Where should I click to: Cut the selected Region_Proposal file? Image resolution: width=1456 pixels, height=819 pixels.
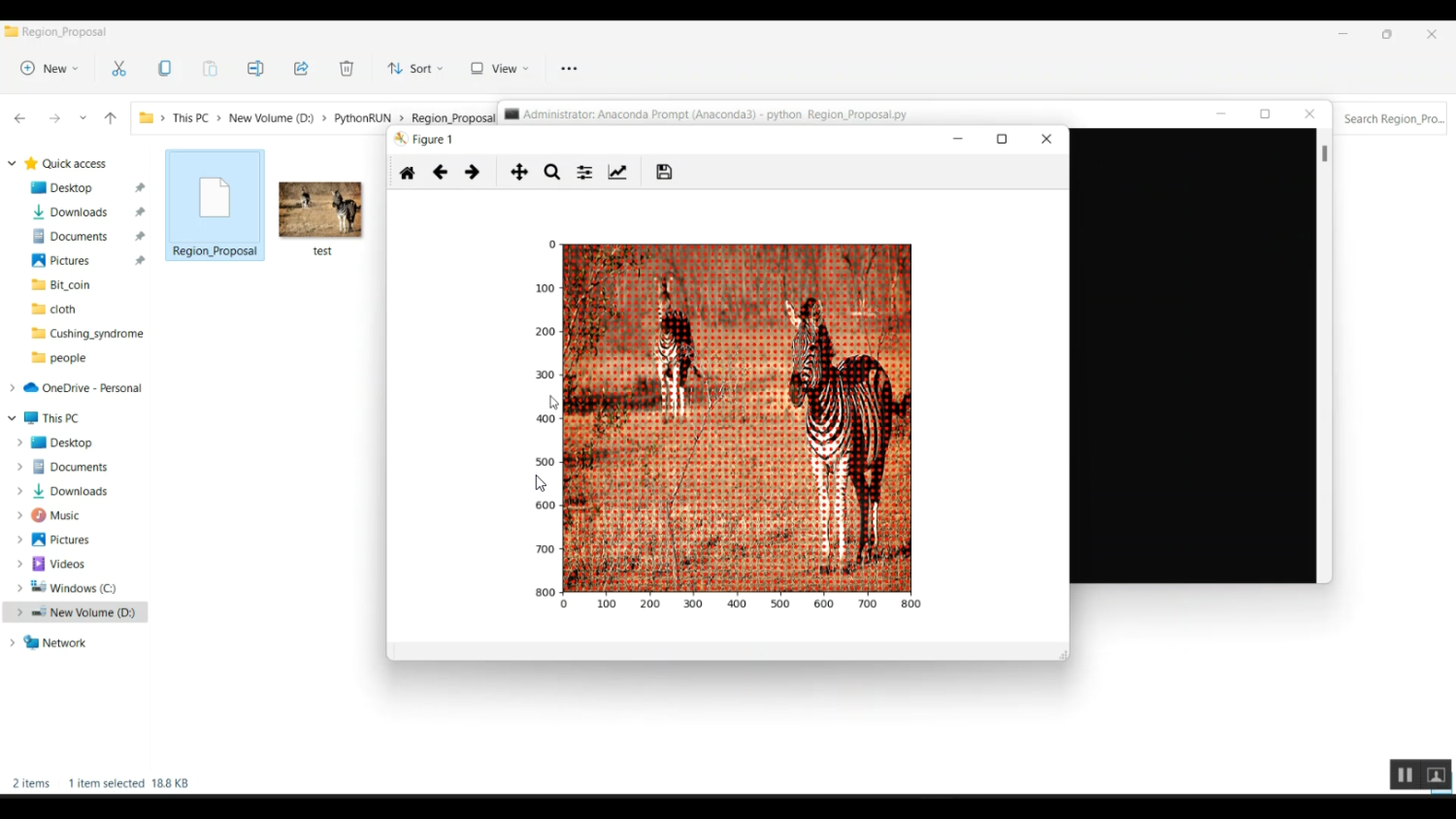pyautogui.click(x=118, y=68)
